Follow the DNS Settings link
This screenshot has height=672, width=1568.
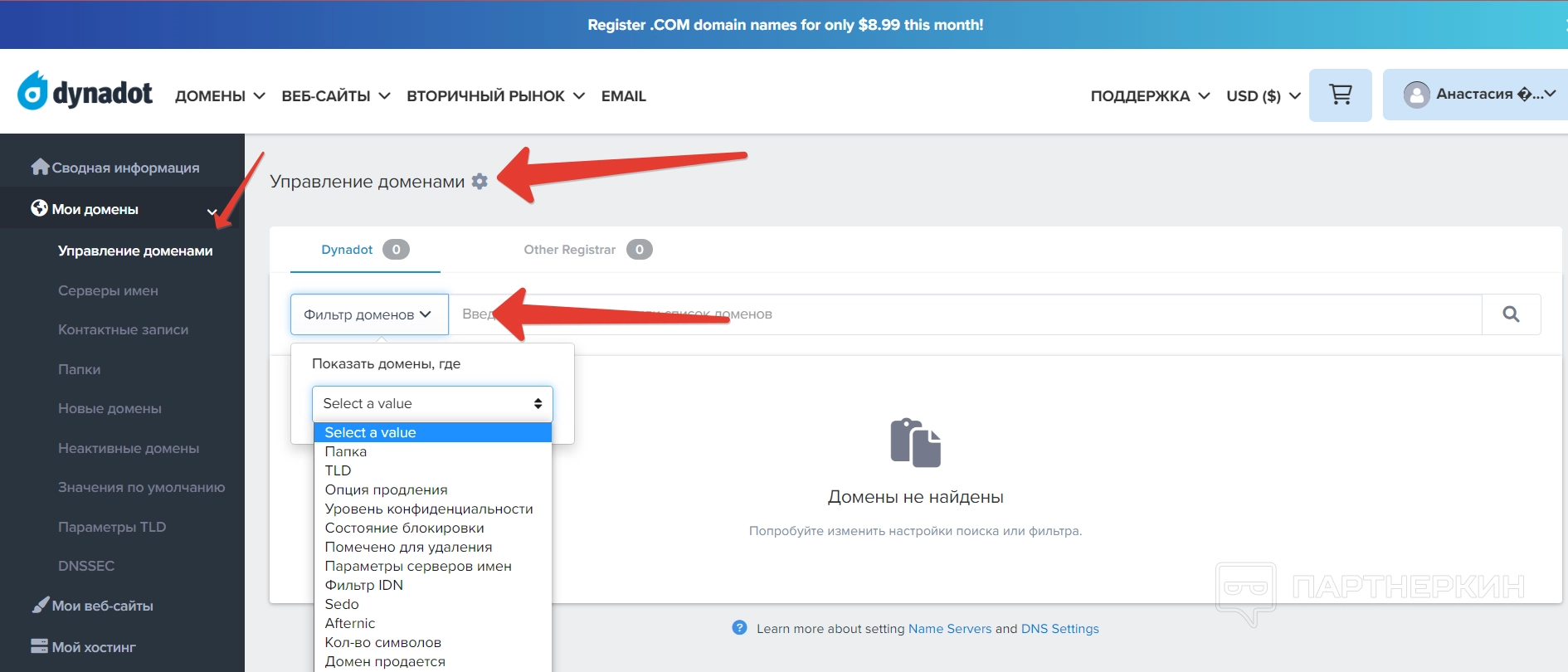[1060, 629]
